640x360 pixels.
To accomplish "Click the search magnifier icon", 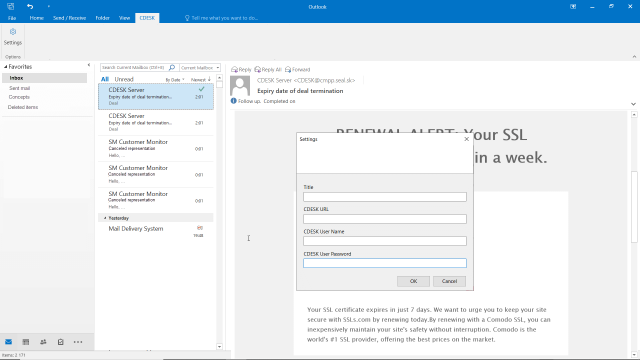I will tap(172, 67).
